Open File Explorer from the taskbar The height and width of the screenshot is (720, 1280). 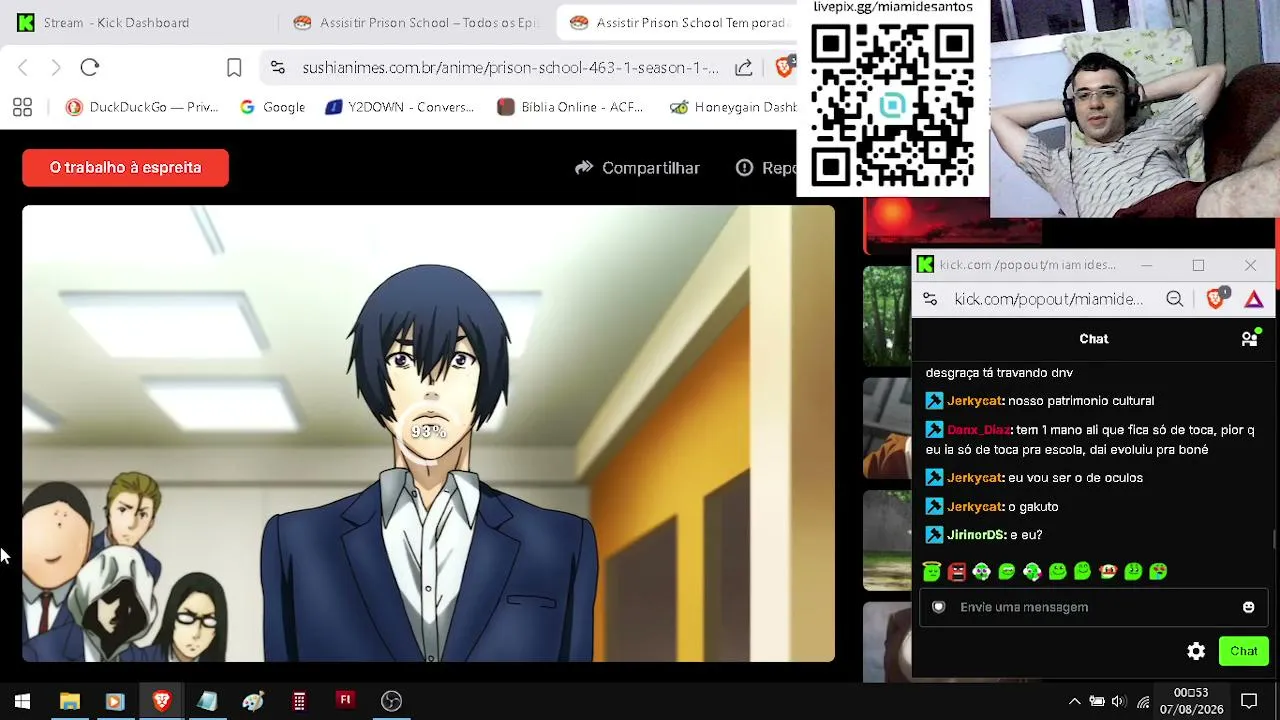[69, 701]
